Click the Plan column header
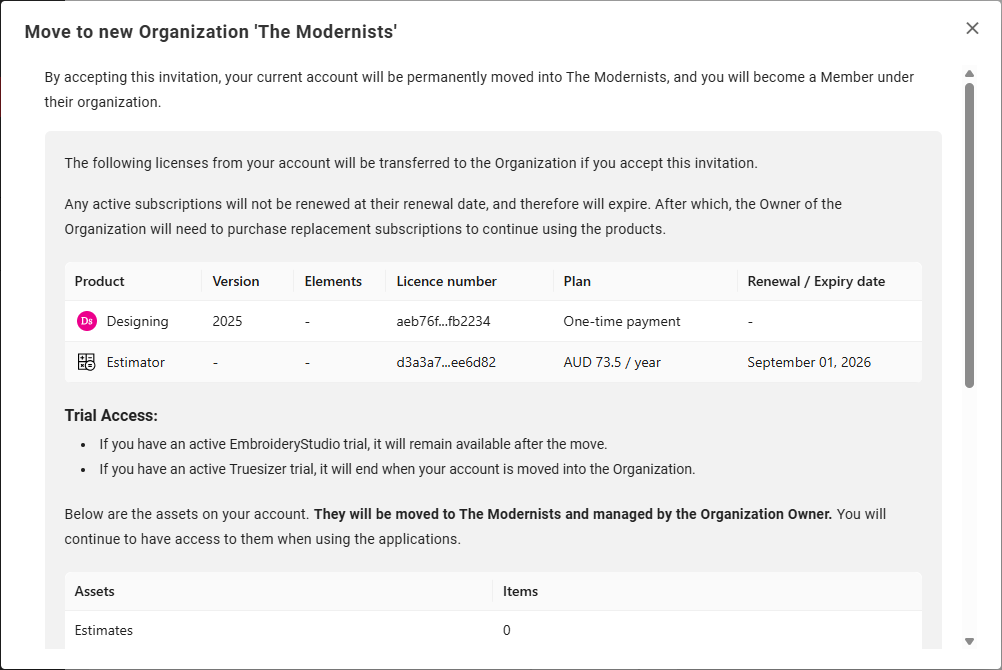This screenshot has width=1002, height=670. pyautogui.click(x=577, y=282)
